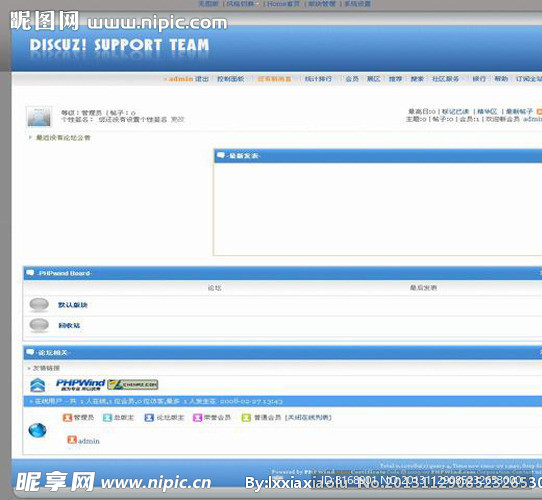Open the 默认版块 forum link
The width and height of the screenshot is (542, 500).
pos(73,305)
